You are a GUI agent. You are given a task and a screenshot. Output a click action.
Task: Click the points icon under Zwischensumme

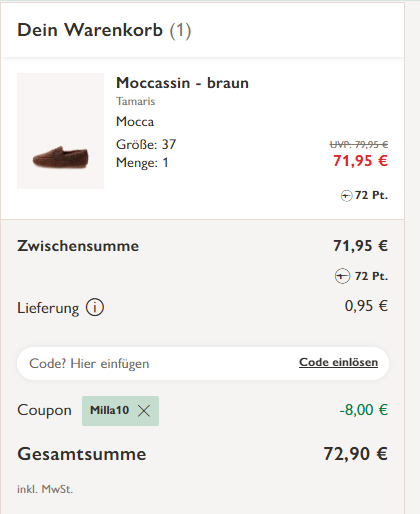point(342,276)
